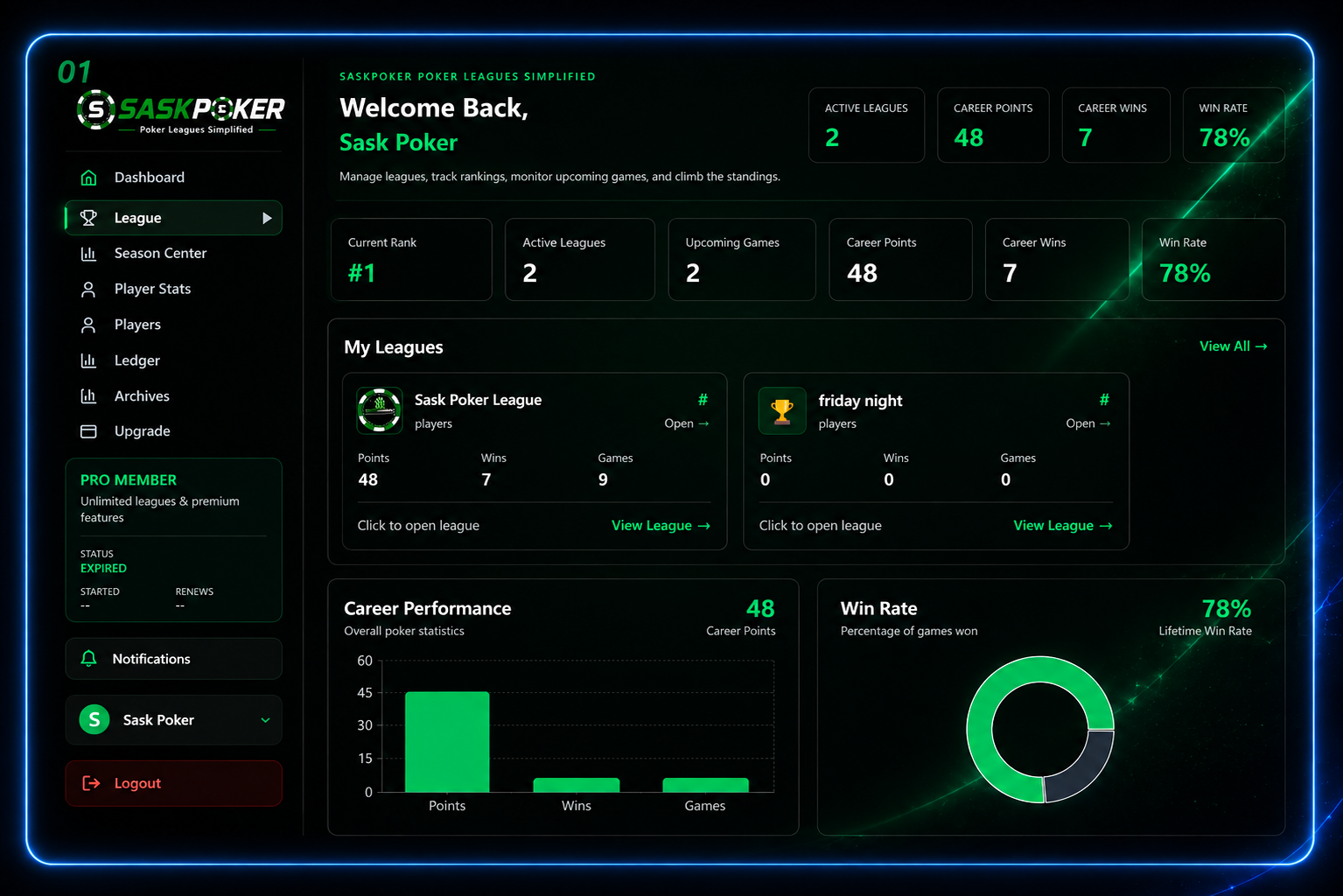Click the Players person icon
Screen dimensions: 1343x896
(x=88, y=325)
